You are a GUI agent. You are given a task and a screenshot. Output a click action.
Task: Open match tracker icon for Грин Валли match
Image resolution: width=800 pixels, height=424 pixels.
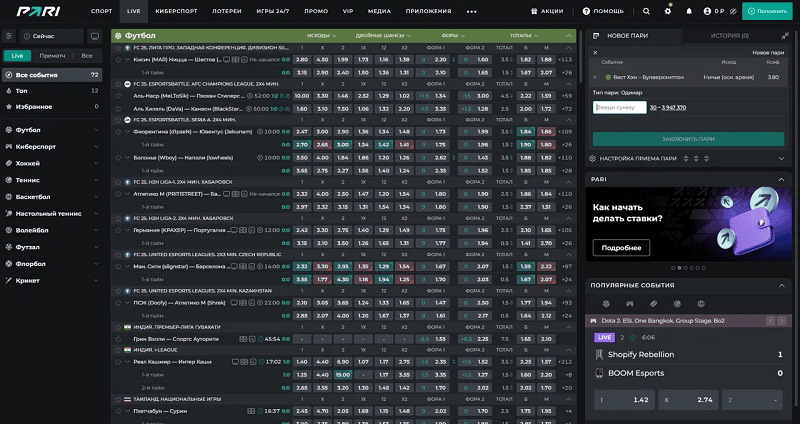coord(243,339)
